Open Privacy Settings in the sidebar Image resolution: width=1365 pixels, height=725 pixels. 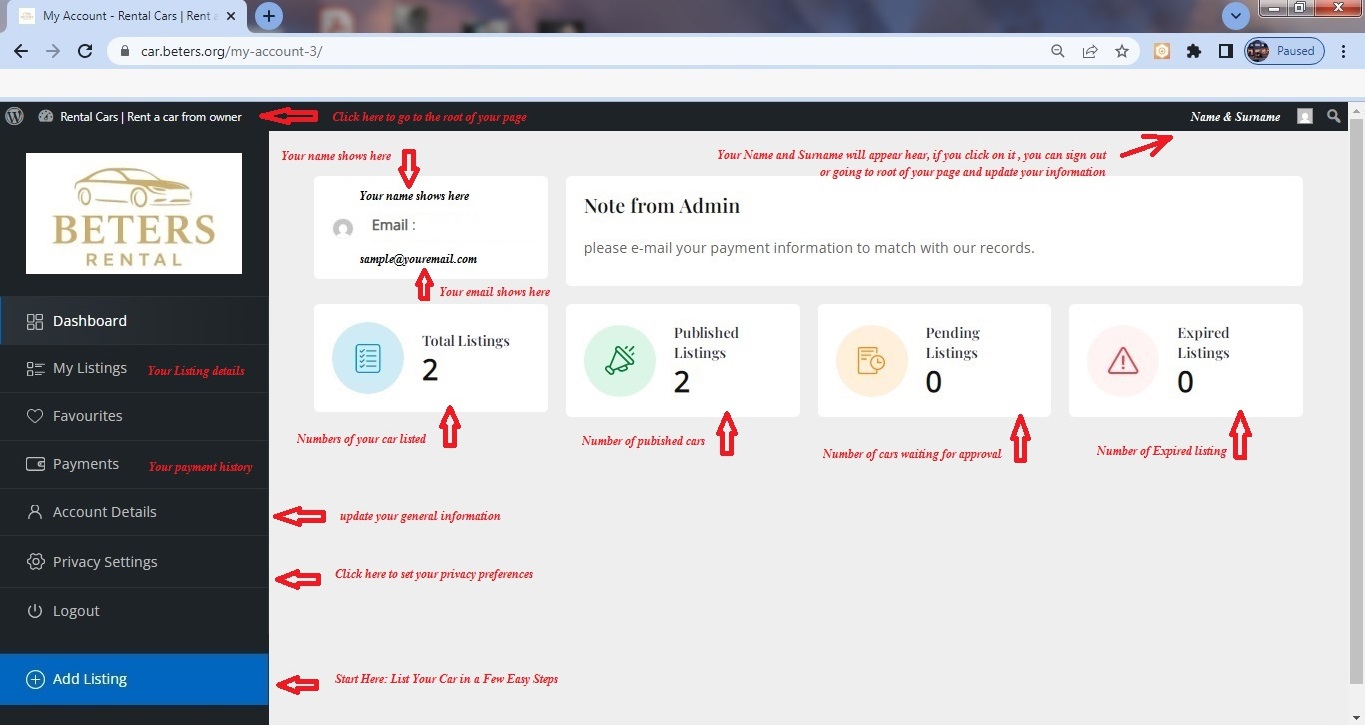pos(134,562)
